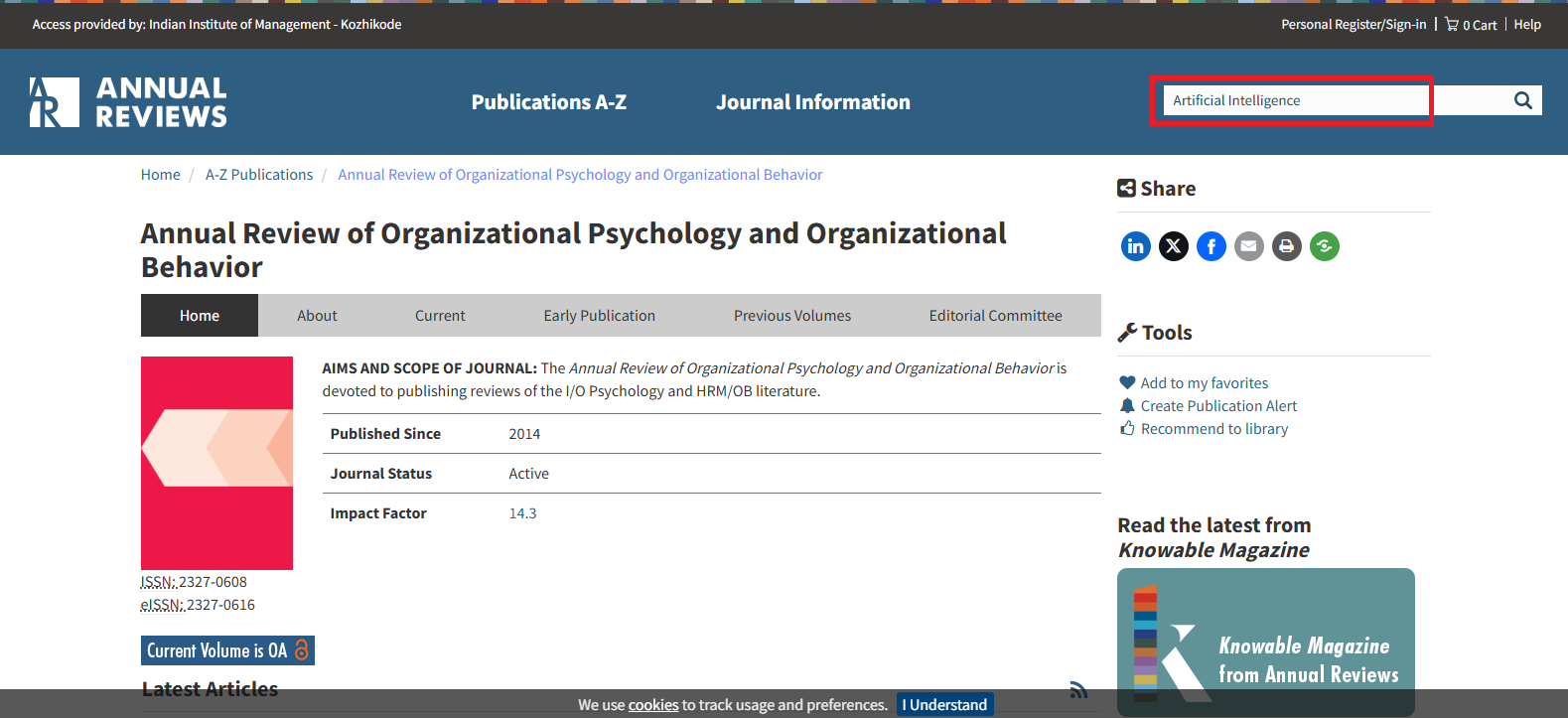
Task: Open the 0 Cart link
Action: click(1471, 25)
